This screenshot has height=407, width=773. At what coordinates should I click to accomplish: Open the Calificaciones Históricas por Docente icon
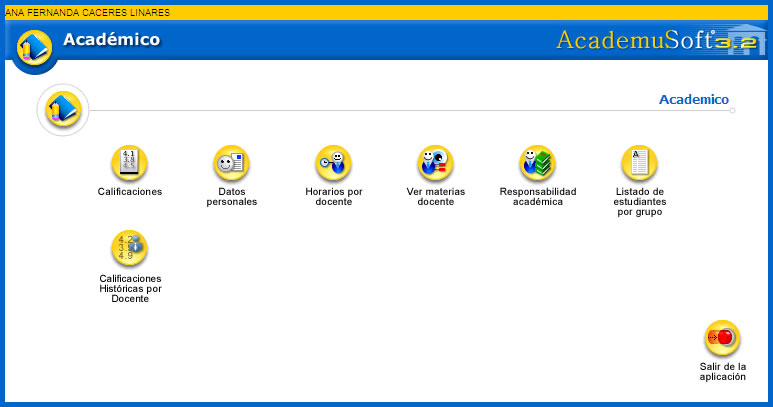tap(130, 248)
